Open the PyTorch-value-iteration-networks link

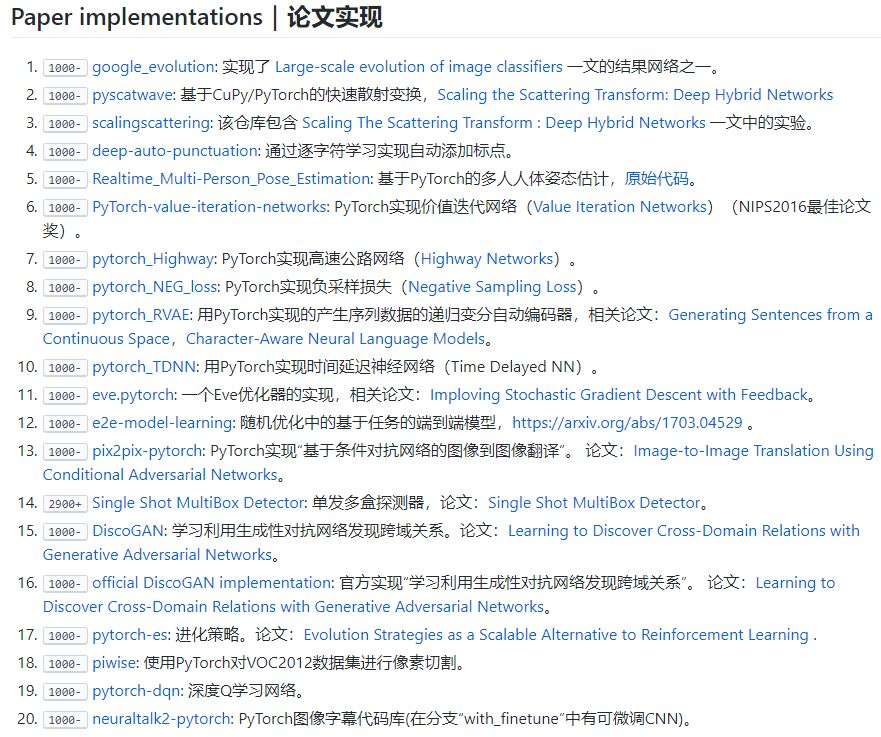click(x=210, y=207)
